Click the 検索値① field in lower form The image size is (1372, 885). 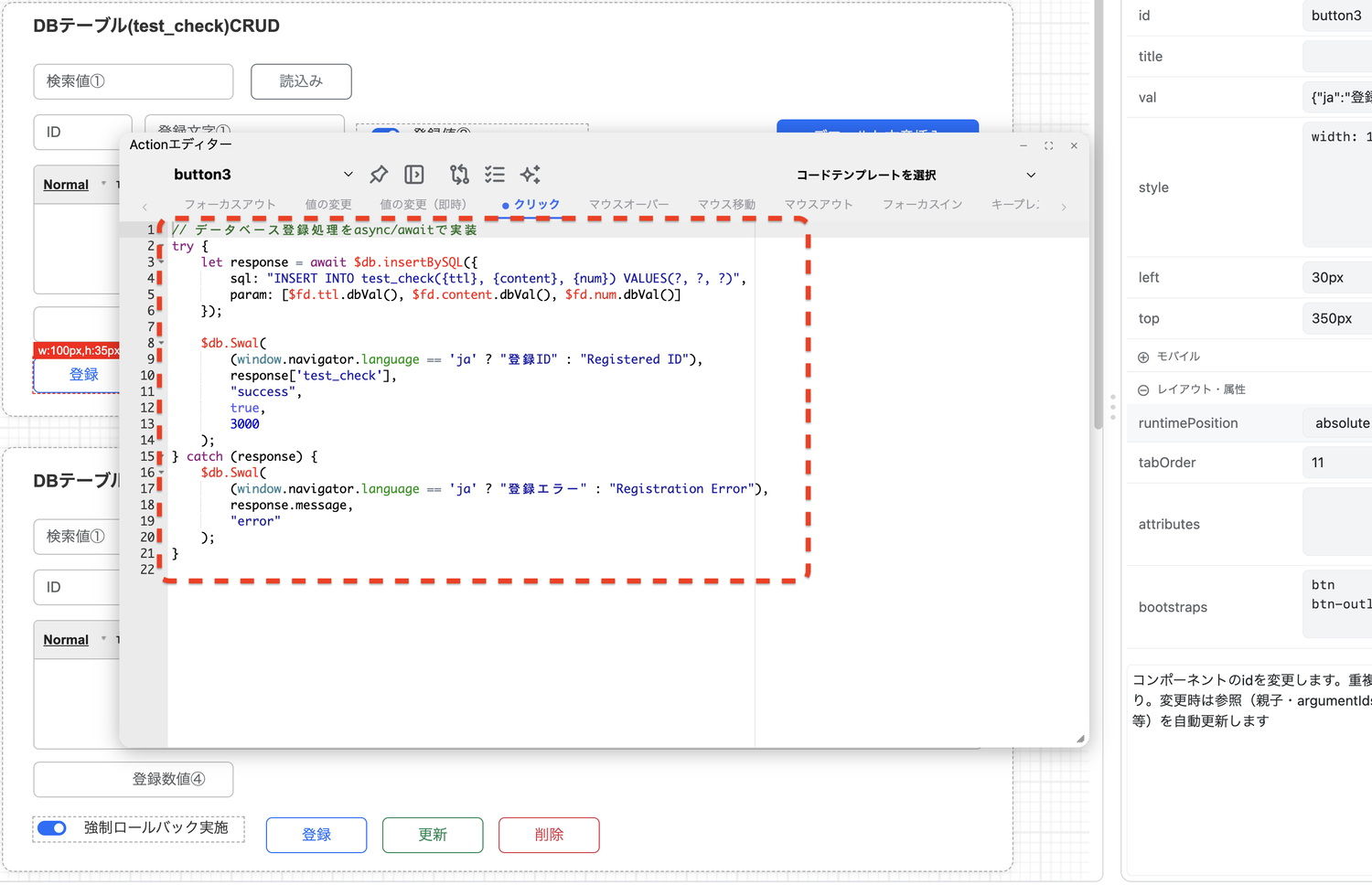click(77, 537)
